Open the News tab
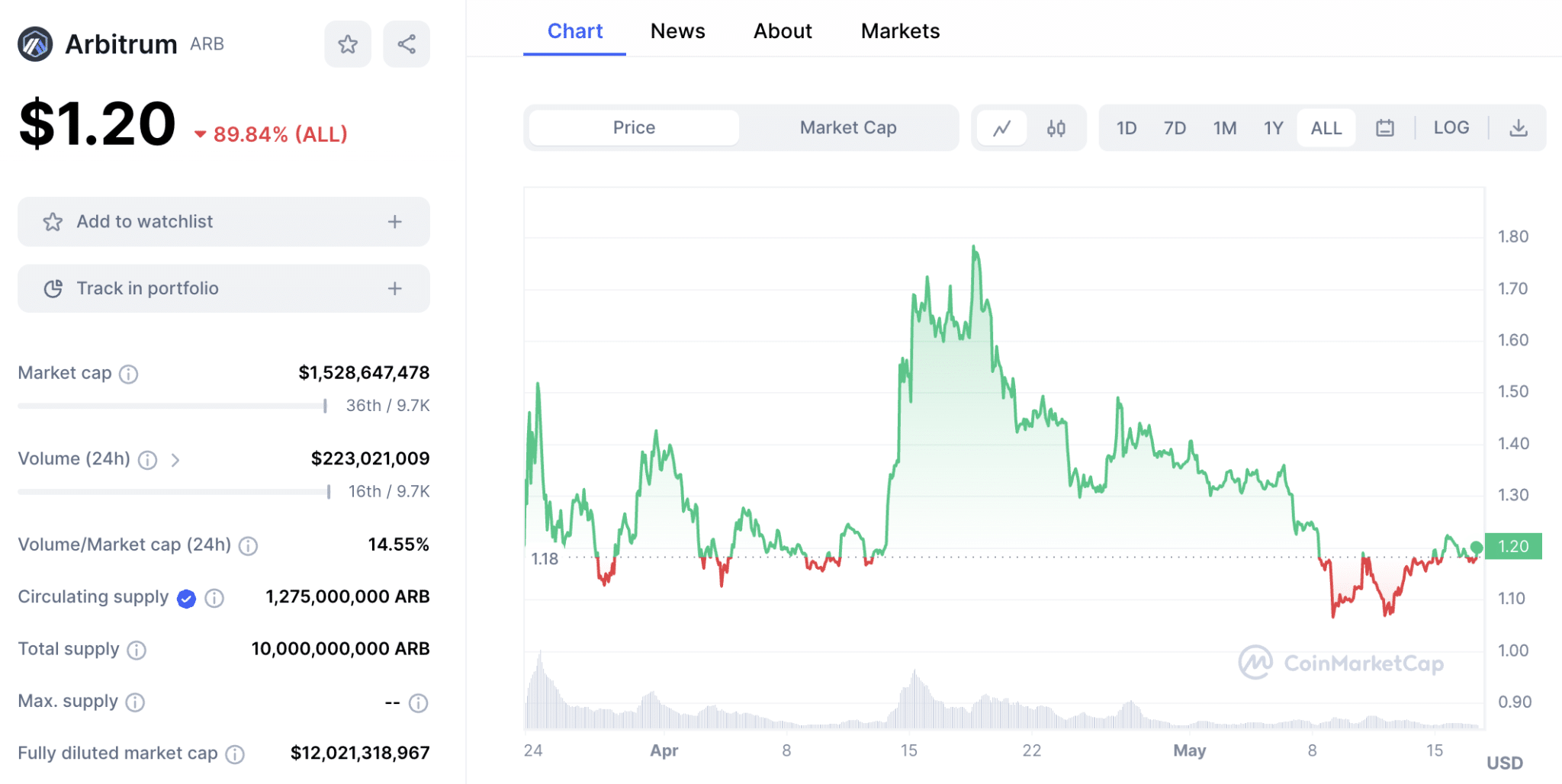This screenshot has width=1562, height=784. pyautogui.click(x=677, y=31)
